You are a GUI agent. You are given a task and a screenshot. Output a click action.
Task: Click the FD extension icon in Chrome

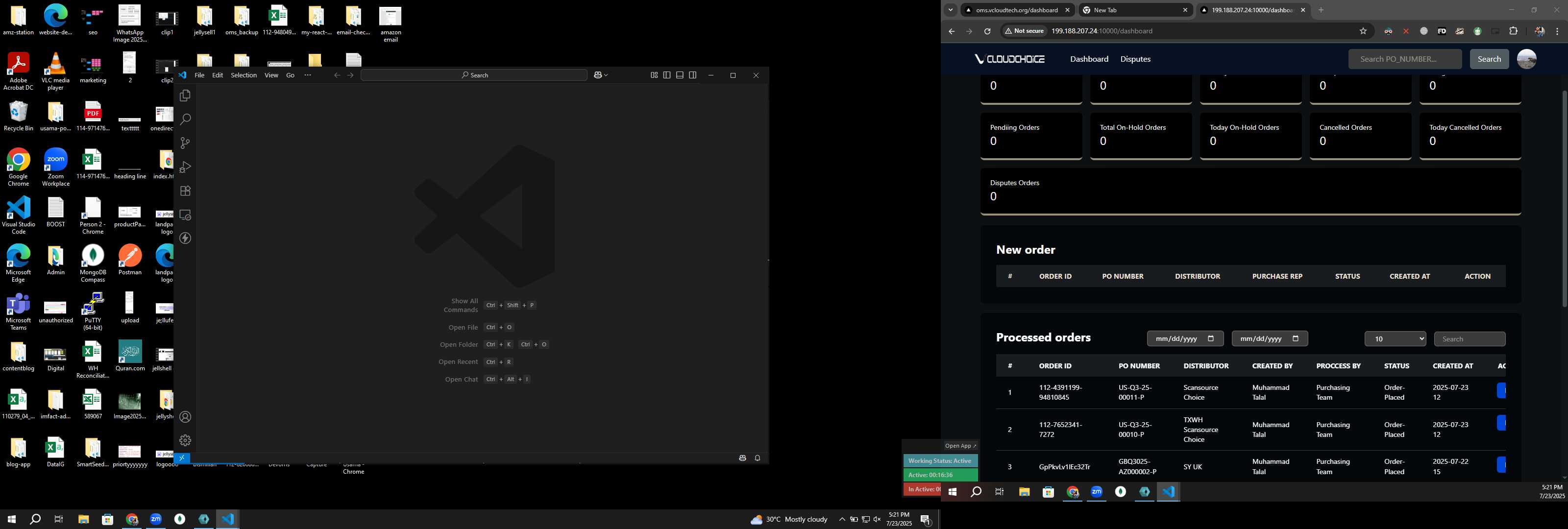pos(1442,31)
